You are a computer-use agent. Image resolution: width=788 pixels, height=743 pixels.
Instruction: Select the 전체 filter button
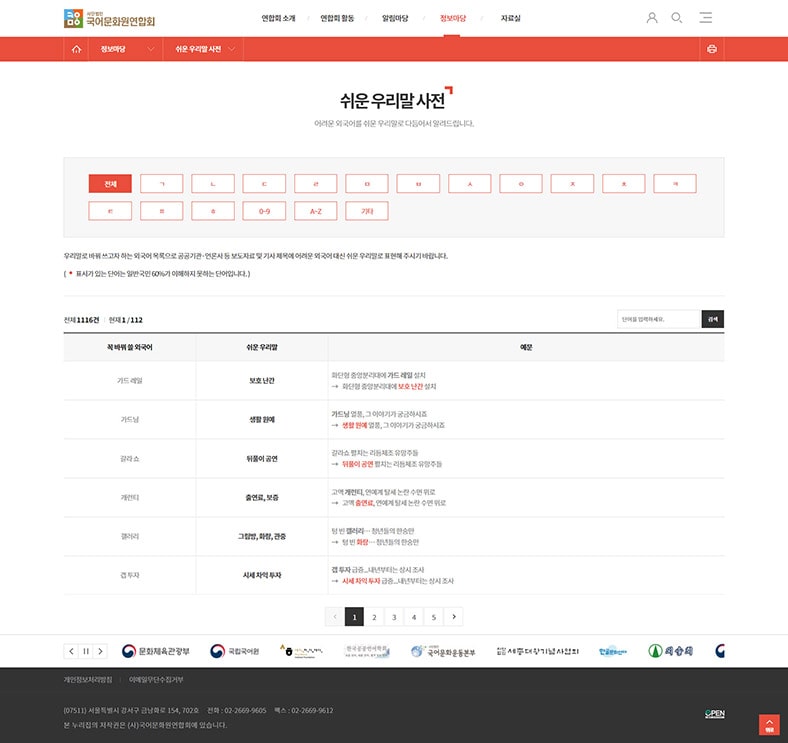click(110, 184)
